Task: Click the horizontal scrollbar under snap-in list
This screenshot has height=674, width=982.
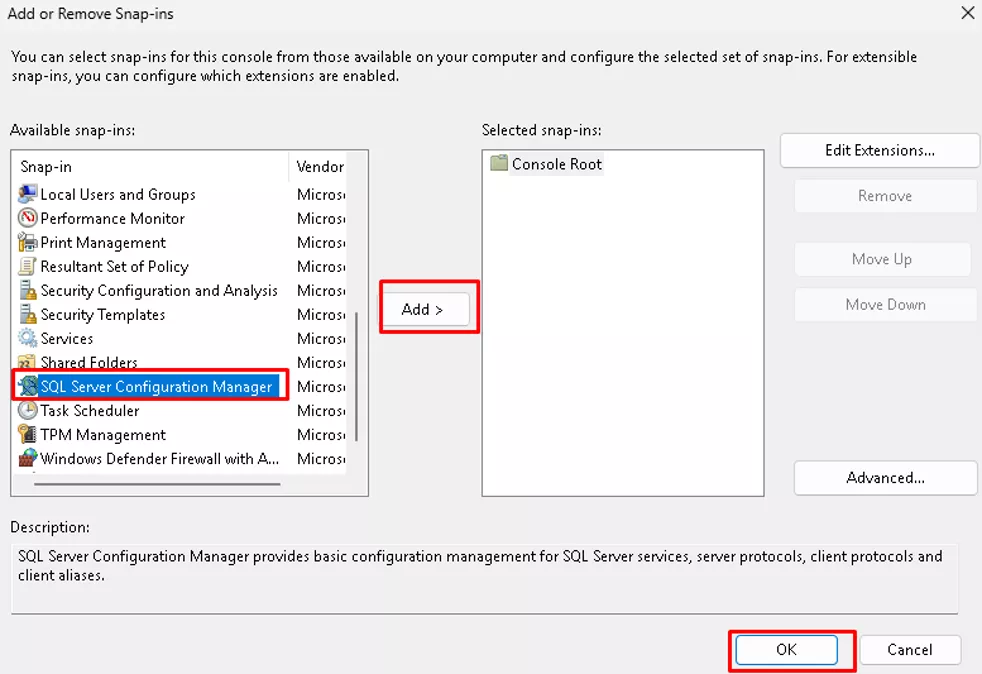Action: coord(157,484)
